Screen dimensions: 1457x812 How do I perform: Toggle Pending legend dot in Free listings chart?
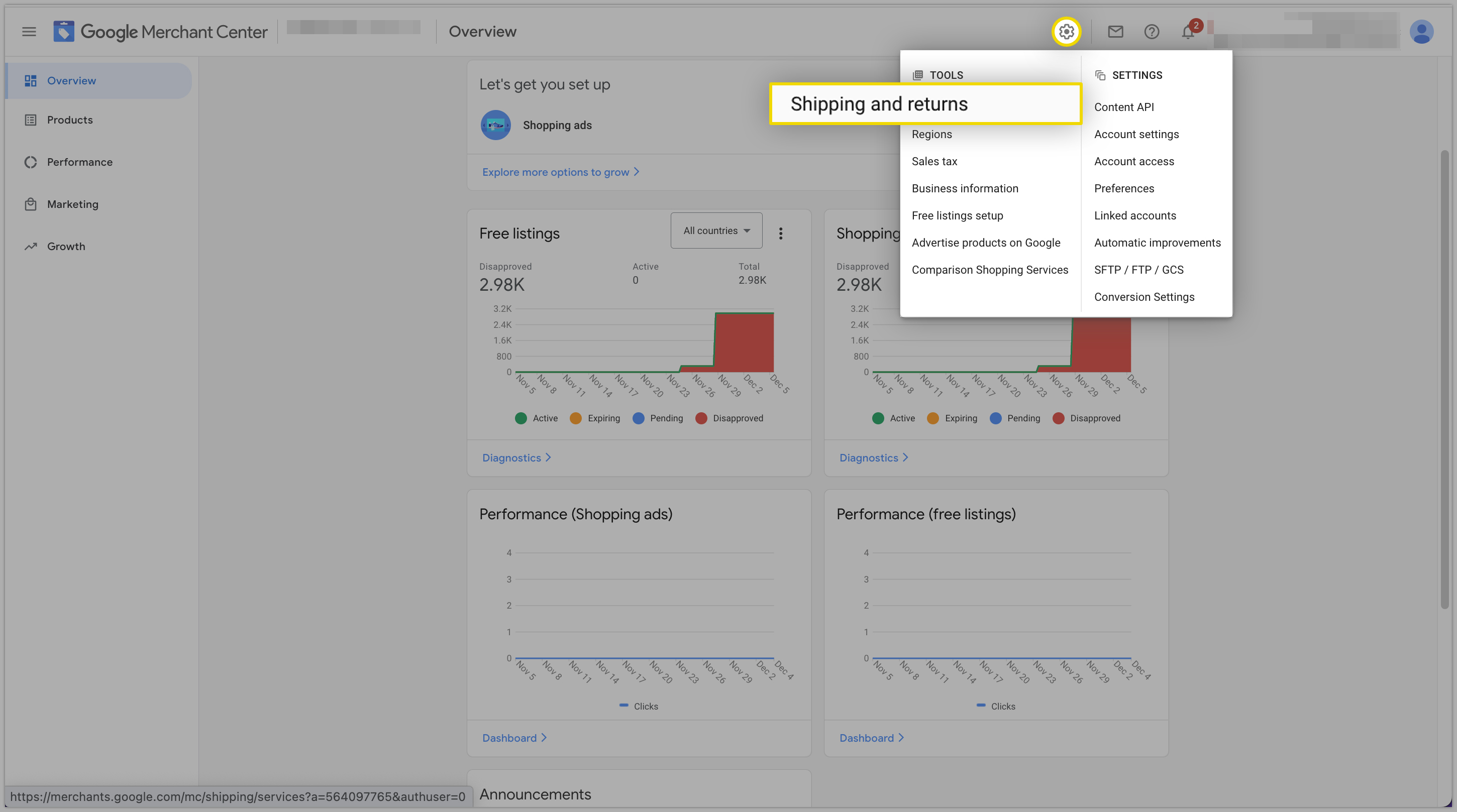[638, 418]
